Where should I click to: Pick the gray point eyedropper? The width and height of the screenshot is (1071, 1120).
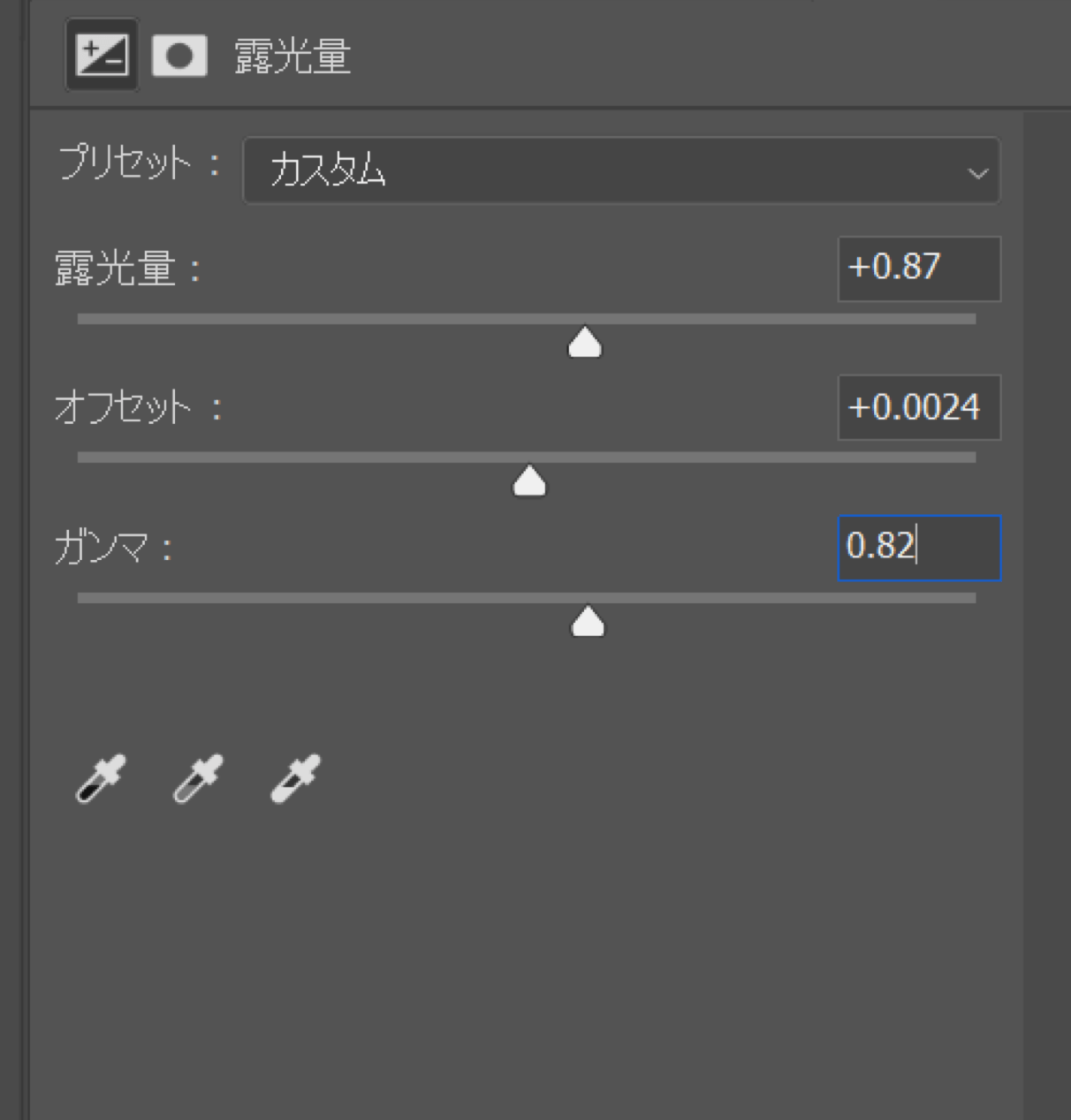click(198, 778)
